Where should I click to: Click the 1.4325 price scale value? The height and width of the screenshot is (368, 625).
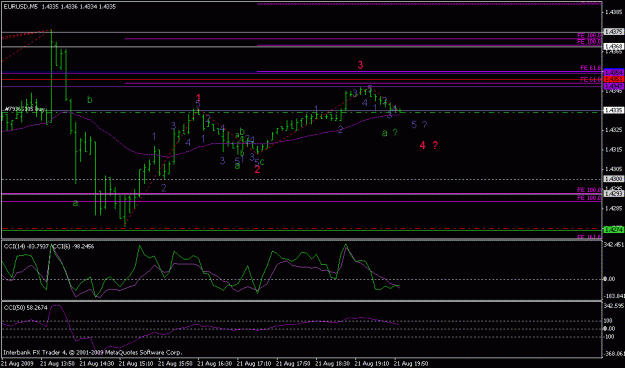[613, 130]
